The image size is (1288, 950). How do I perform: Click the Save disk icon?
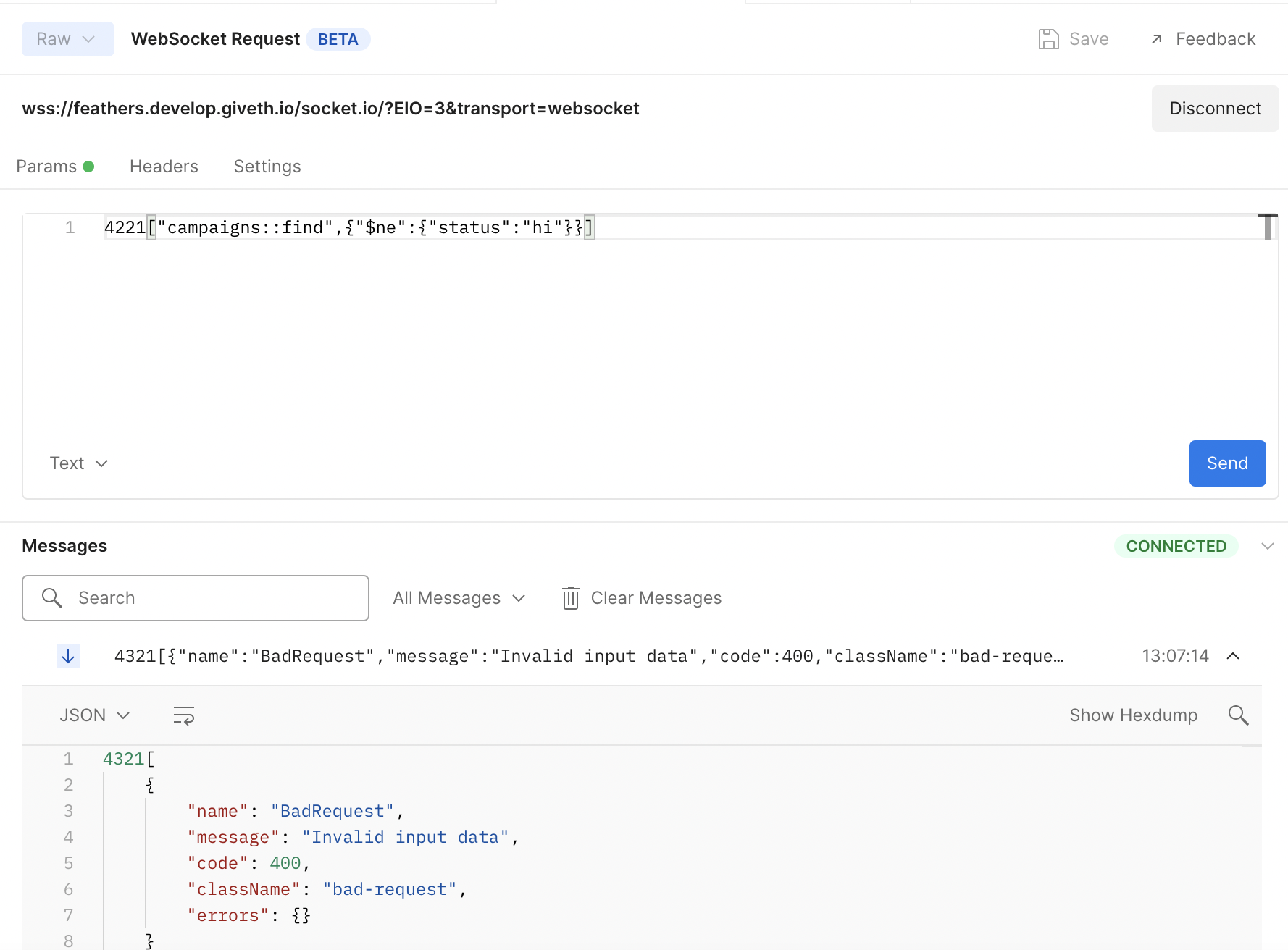(1048, 39)
